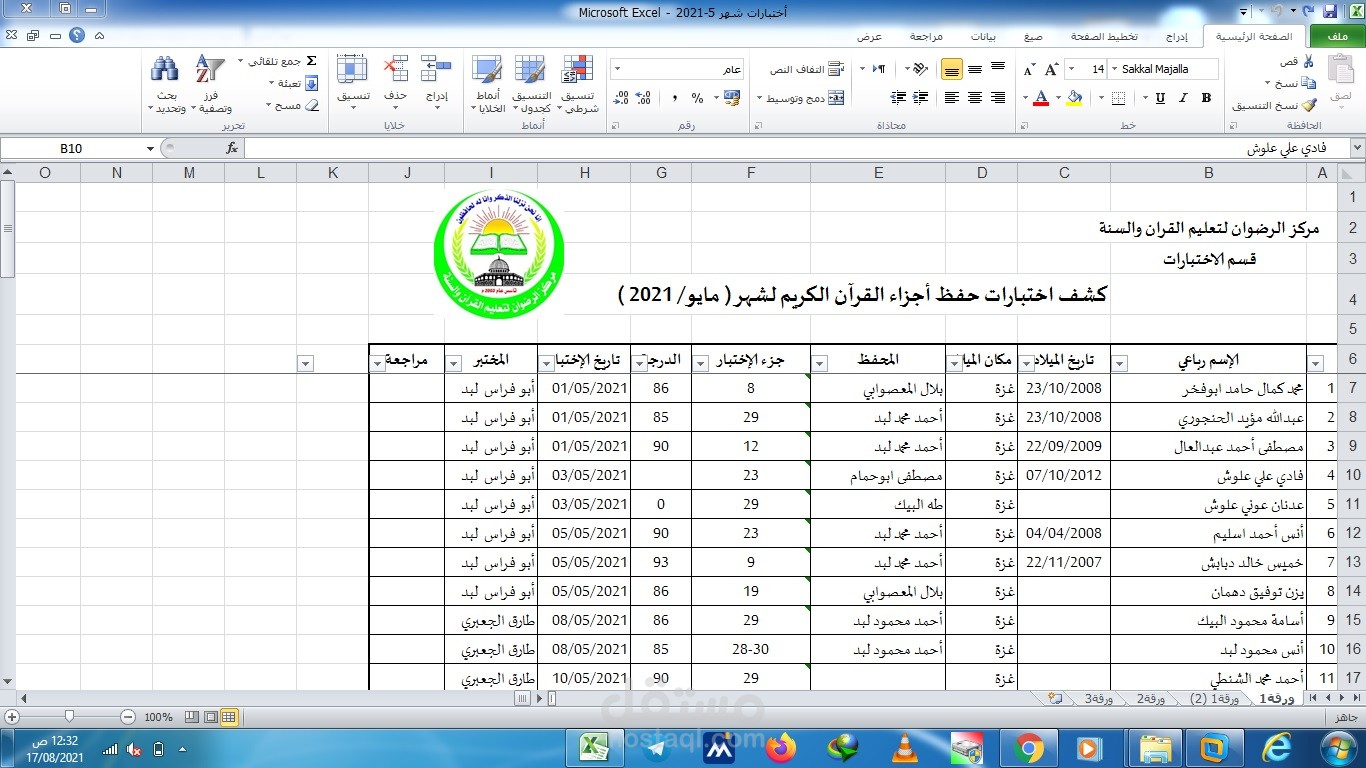This screenshot has height=768, width=1366.
Task: Switch to the Formulas (صيغ) tab
Action: click(x=1033, y=36)
